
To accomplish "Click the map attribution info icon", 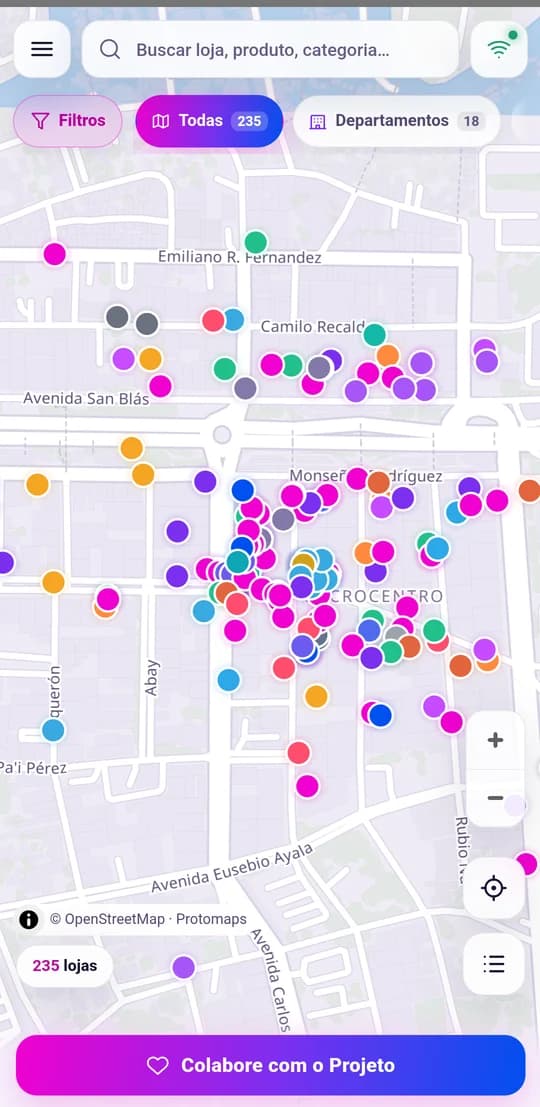I will click(x=29, y=919).
